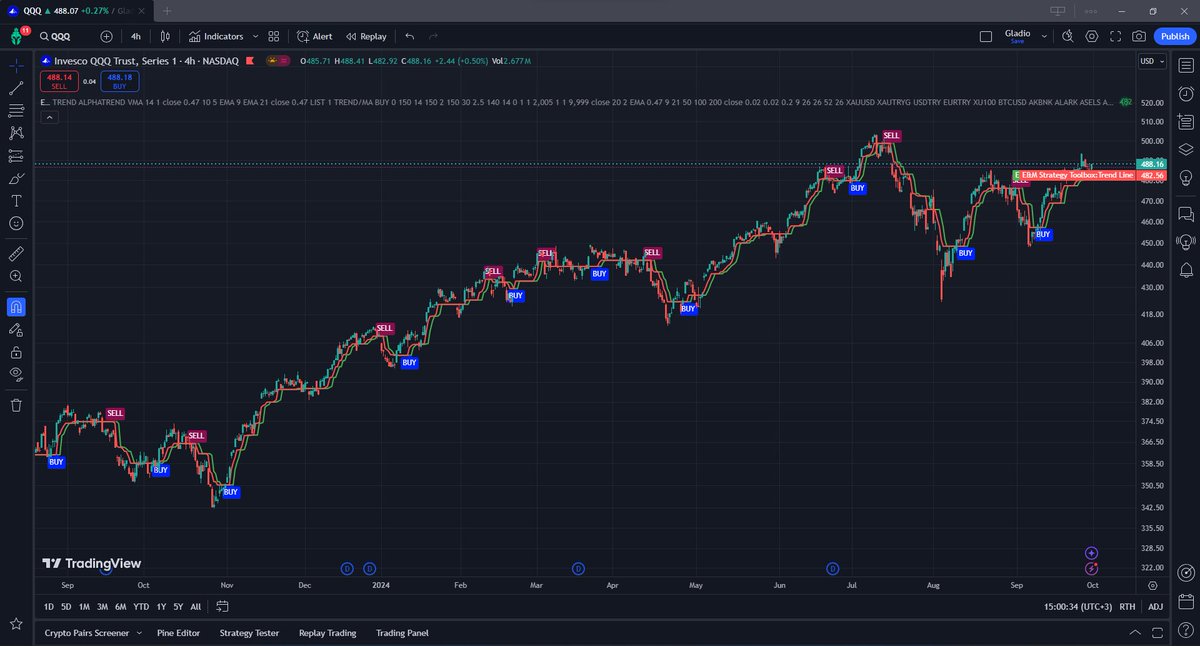1200x646 pixels.
Task: Take a chart snapshot with camera
Action: [1139, 36]
